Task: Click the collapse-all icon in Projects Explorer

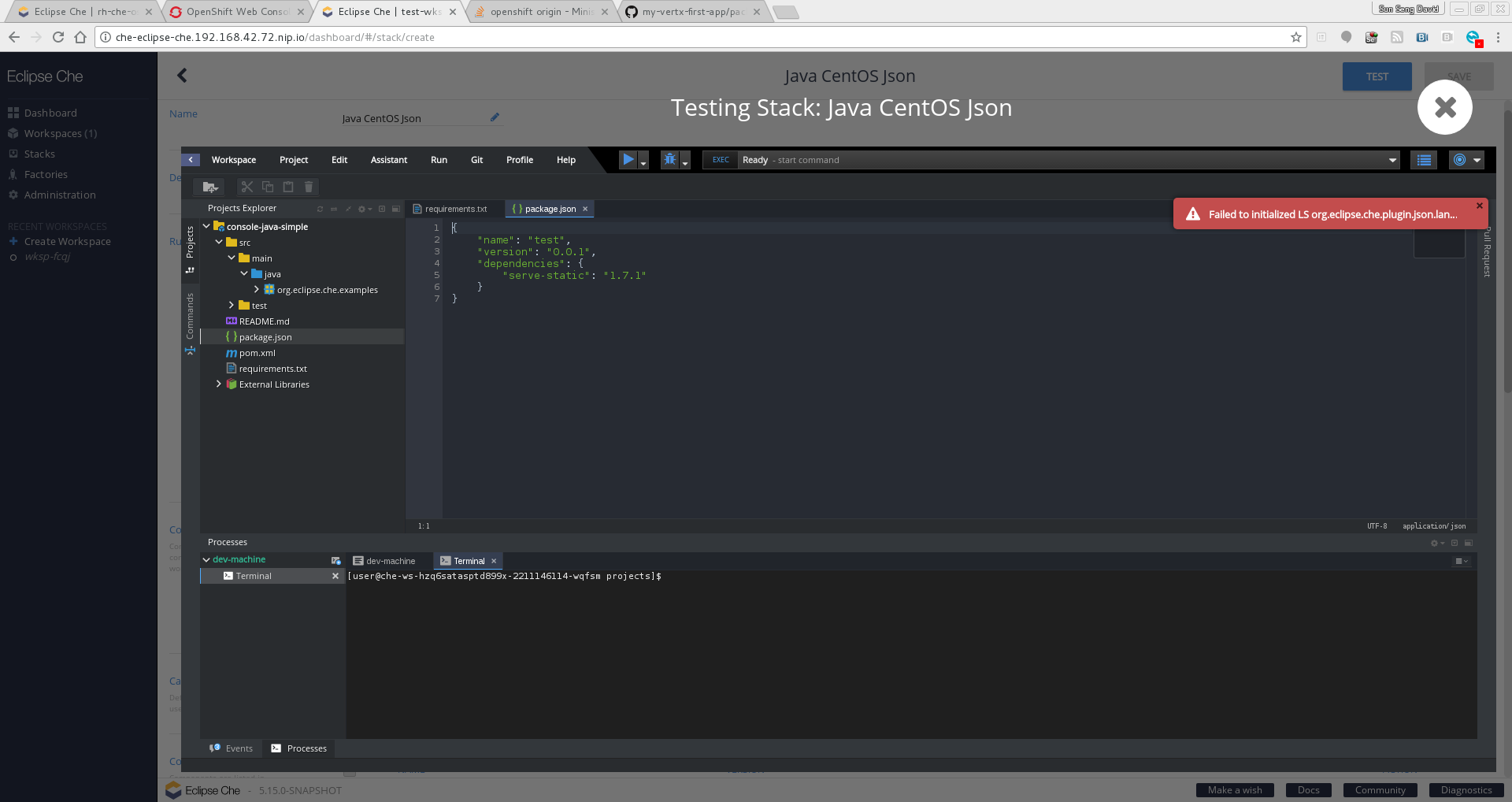Action: point(348,209)
